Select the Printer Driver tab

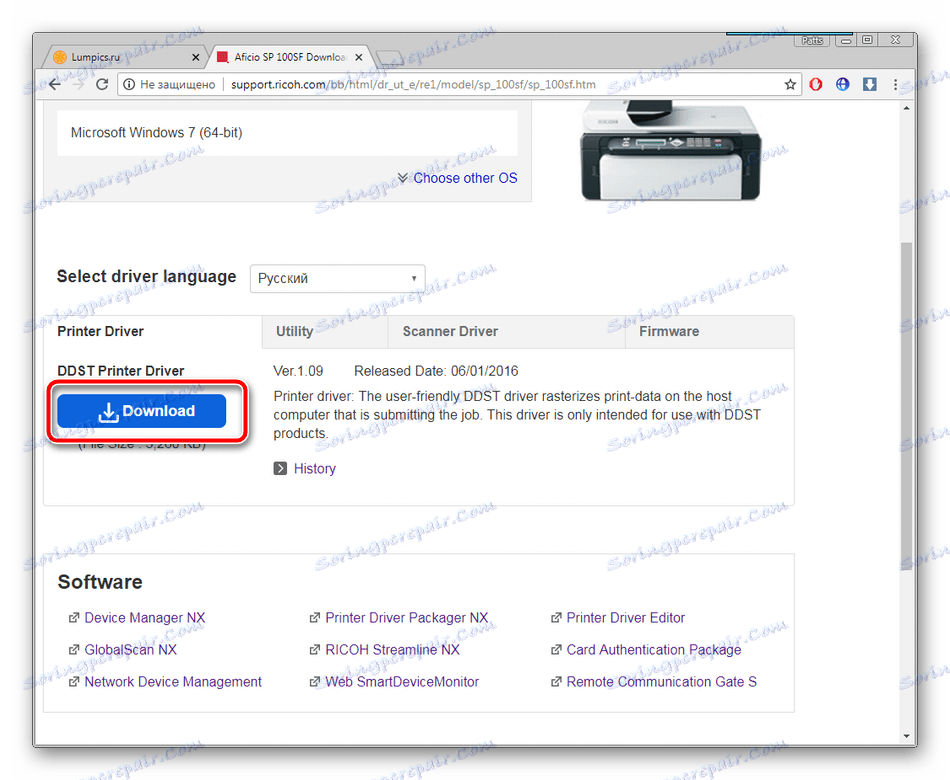coord(153,332)
